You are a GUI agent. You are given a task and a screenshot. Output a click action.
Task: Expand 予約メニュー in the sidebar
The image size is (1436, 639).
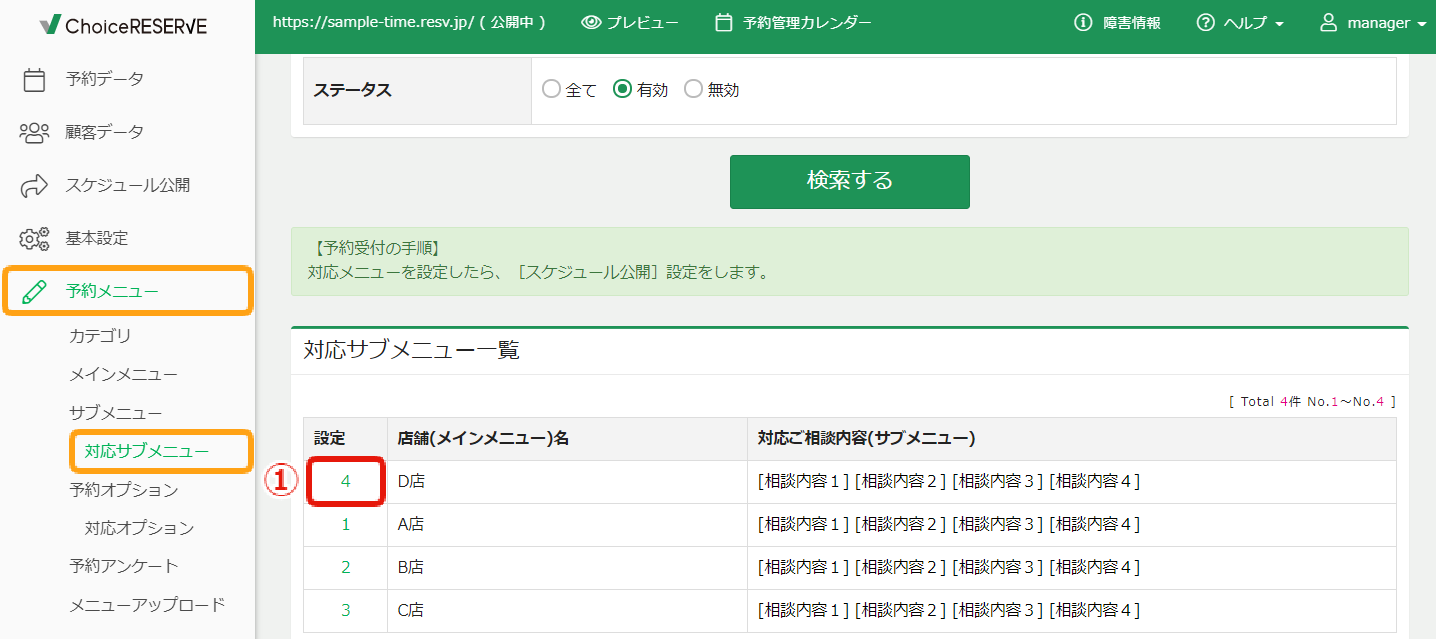[112, 291]
